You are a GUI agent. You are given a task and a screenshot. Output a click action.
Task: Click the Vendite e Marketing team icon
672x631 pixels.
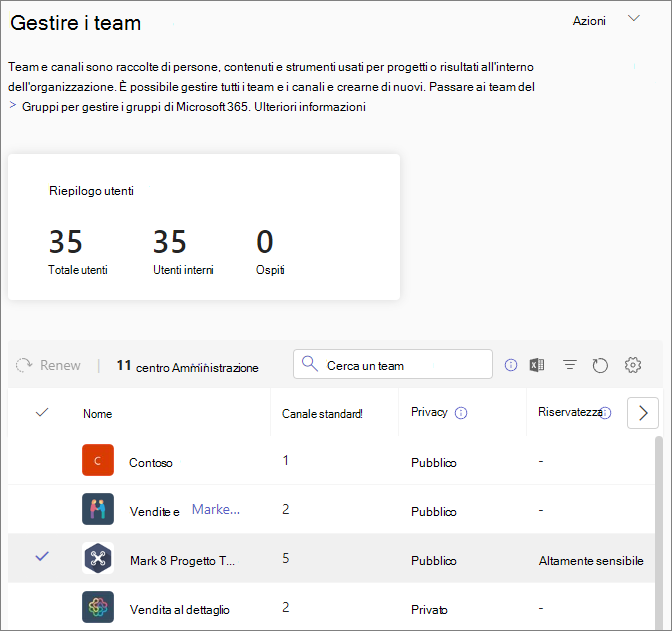[x=98, y=509]
